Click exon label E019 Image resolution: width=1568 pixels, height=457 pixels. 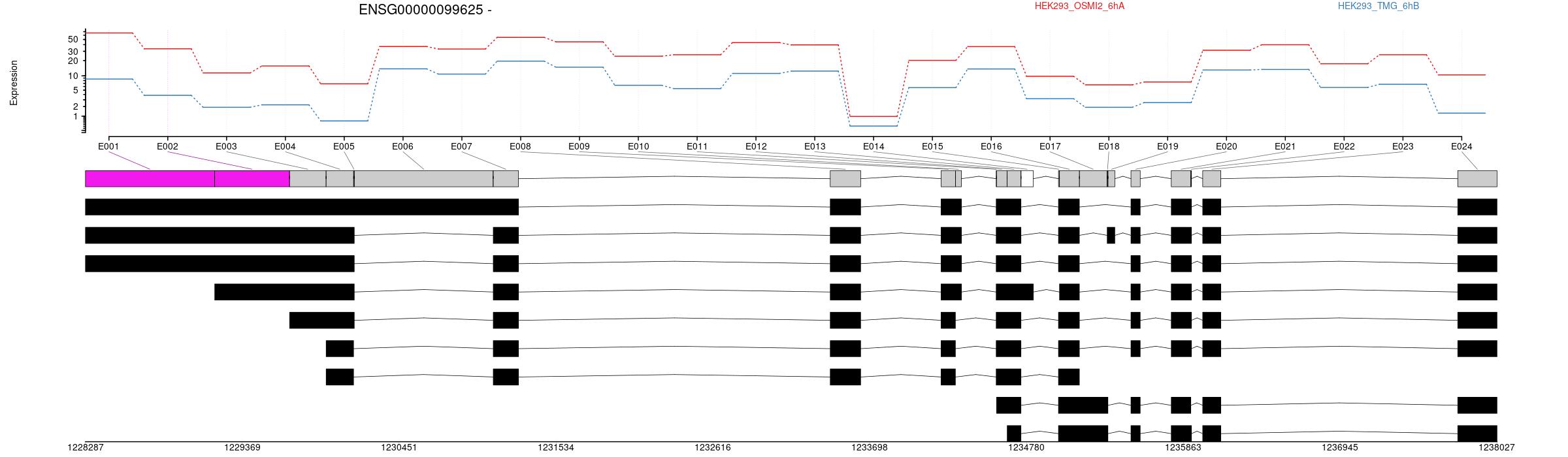(x=1168, y=146)
